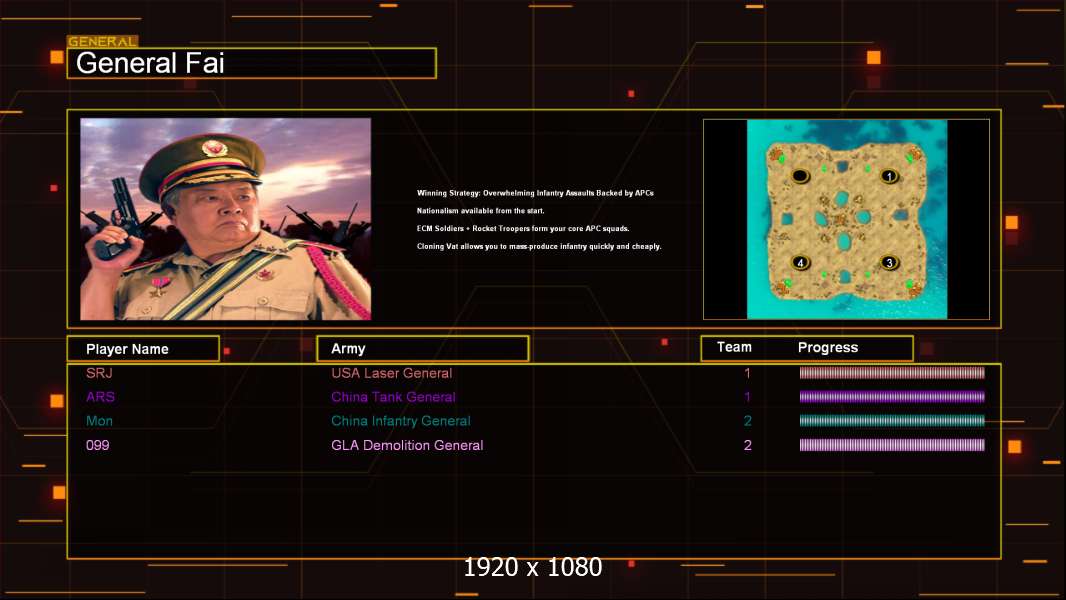Click start position 4 on the minimap
The image size is (1066, 600).
[x=800, y=262]
